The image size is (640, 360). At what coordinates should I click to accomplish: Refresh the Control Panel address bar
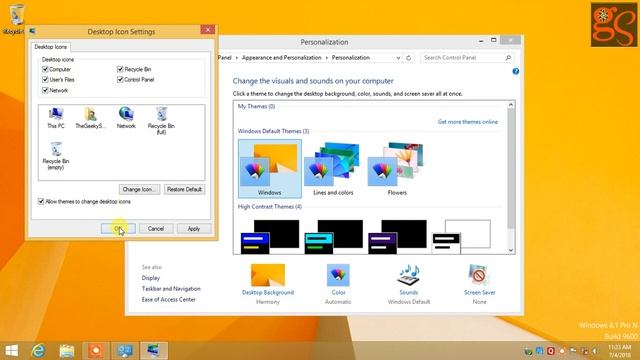pyautogui.click(x=408, y=58)
